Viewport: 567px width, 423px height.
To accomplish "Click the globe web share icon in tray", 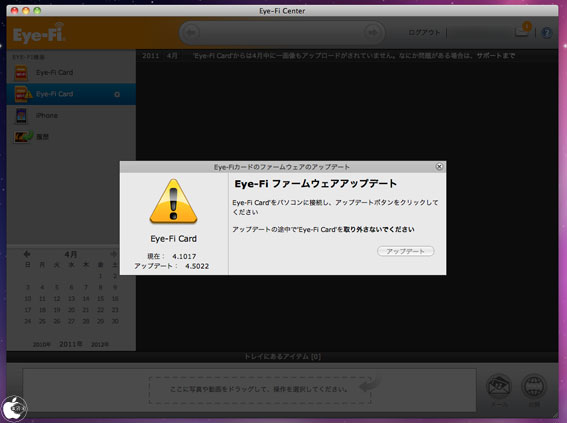I will coord(534,387).
